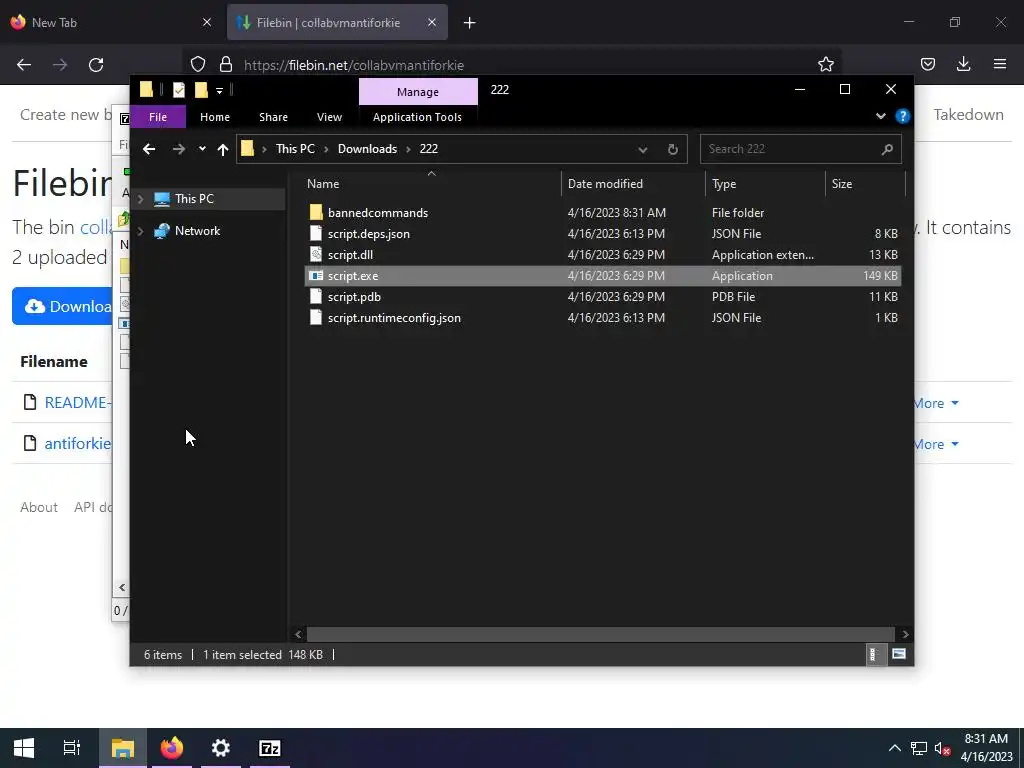
Task: Open a new Firefox tab
Action: (x=469, y=23)
